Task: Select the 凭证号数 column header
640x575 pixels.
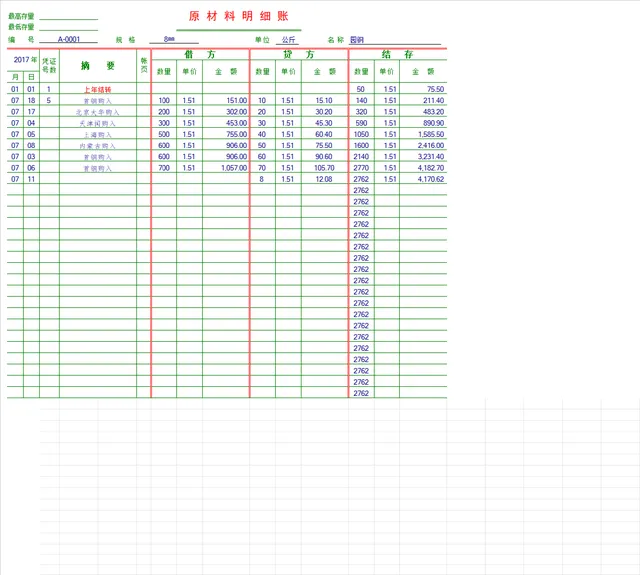Action: pos(49,66)
